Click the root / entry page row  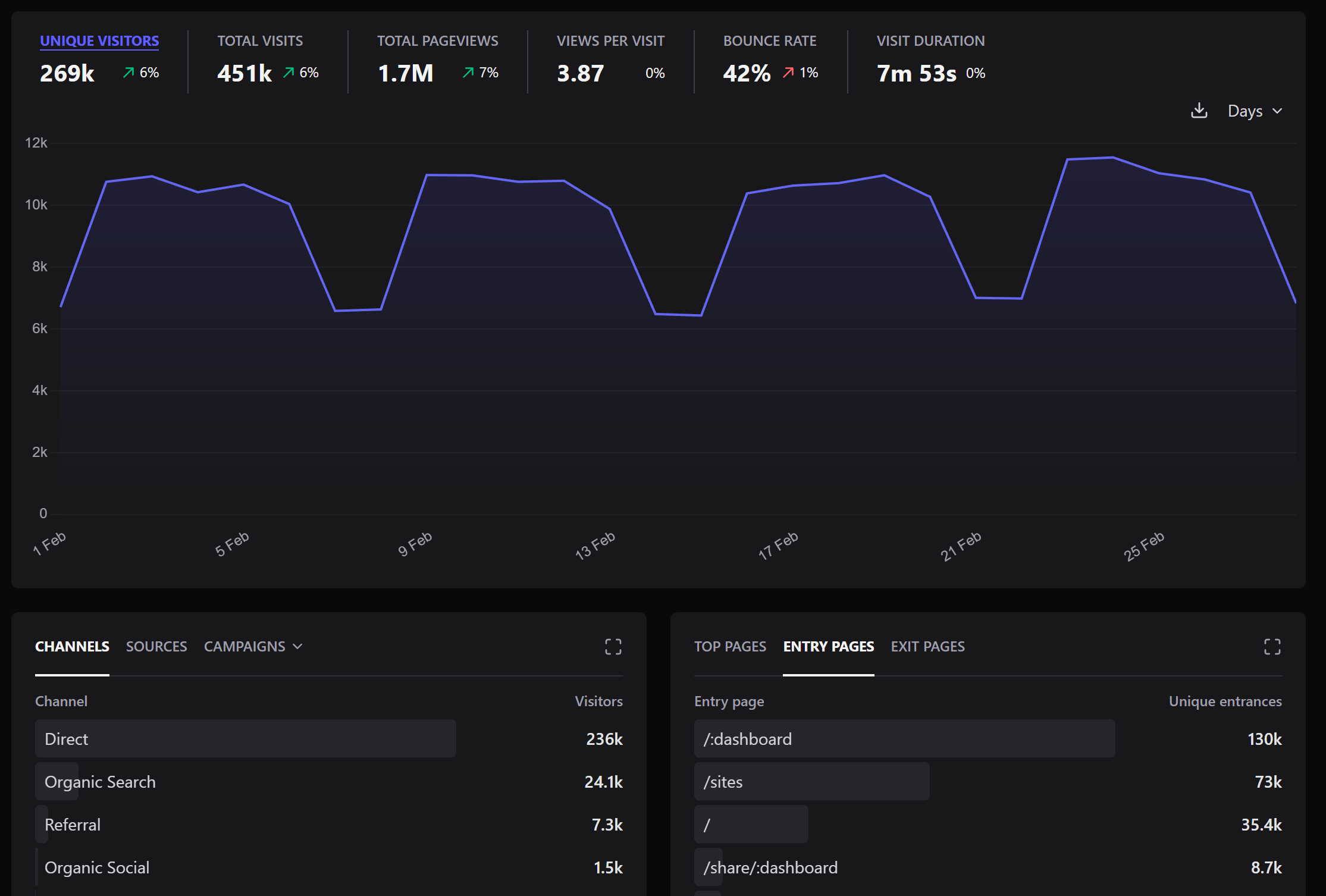pyautogui.click(x=707, y=824)
